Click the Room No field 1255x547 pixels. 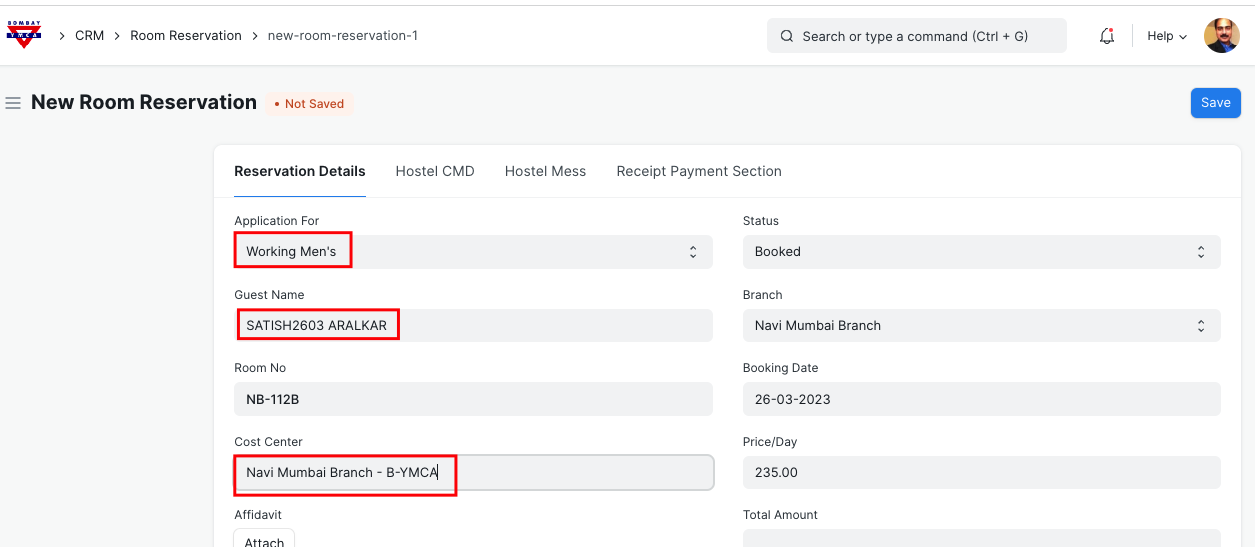[x=473, y=399]
